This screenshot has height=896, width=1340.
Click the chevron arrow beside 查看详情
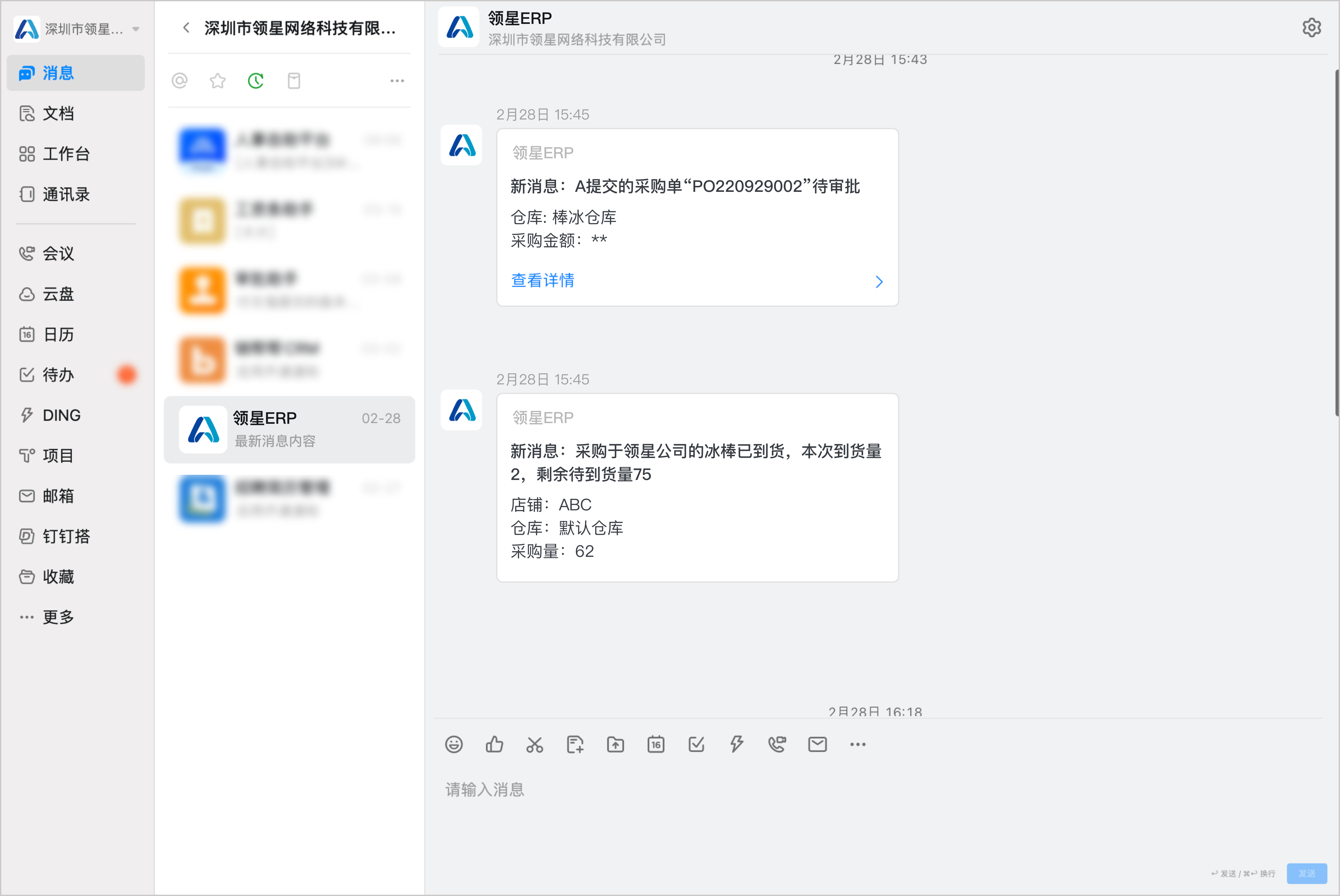(x=879, y=282)
